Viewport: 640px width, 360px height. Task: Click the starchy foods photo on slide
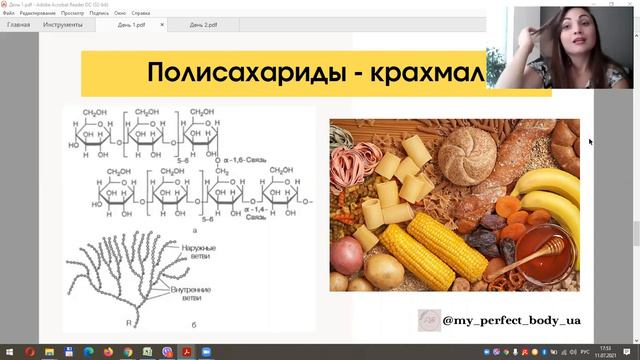455,205
